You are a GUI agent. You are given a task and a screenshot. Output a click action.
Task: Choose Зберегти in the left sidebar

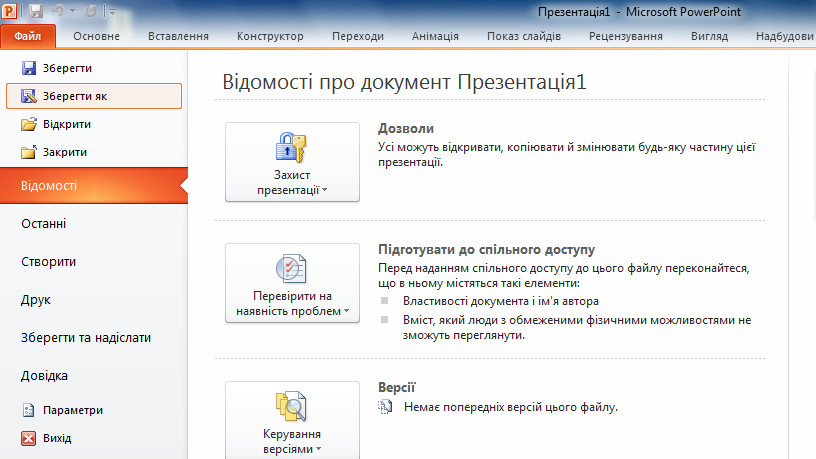pos(66,67)
